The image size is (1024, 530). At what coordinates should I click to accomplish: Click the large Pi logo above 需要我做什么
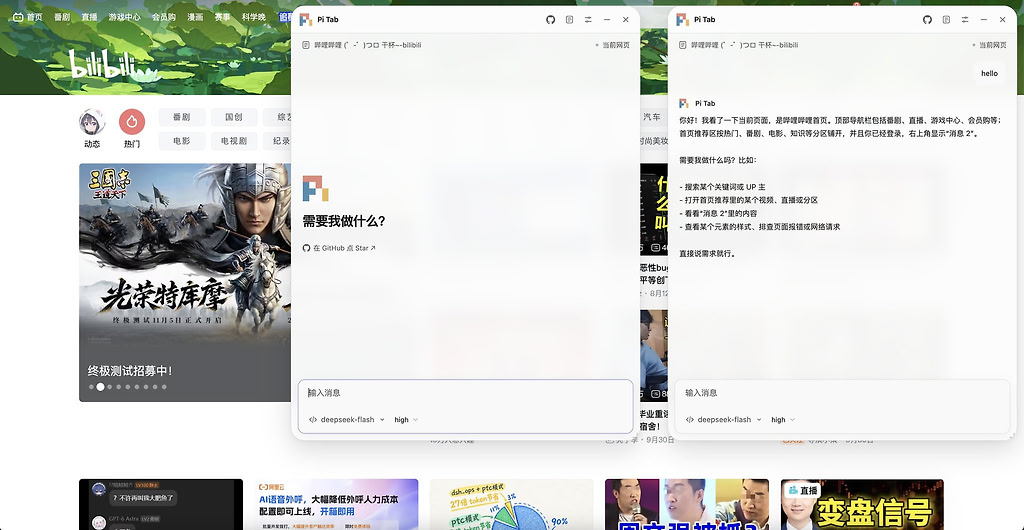(315, 188)
